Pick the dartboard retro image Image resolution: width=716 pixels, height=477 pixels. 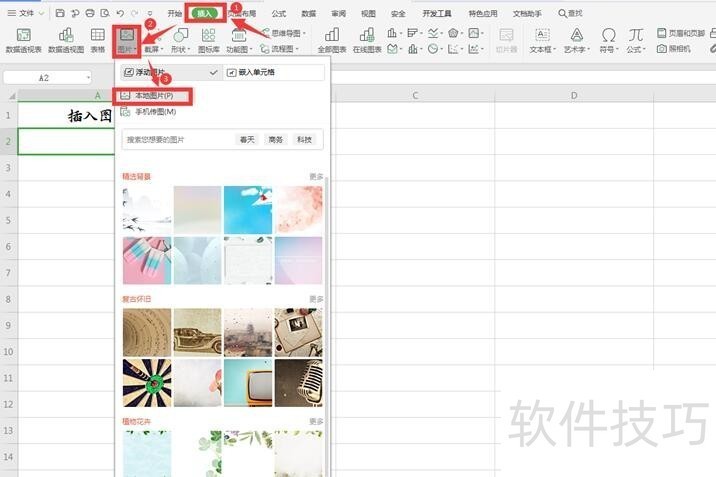pos(147,383)
